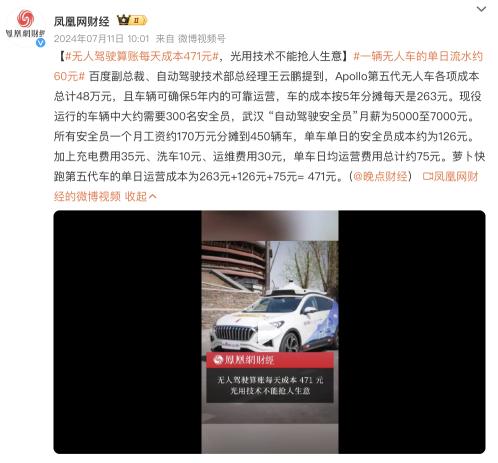Click the 凤凰网财经 red banner in video
The image size is (498, 463).
(270, 360)
